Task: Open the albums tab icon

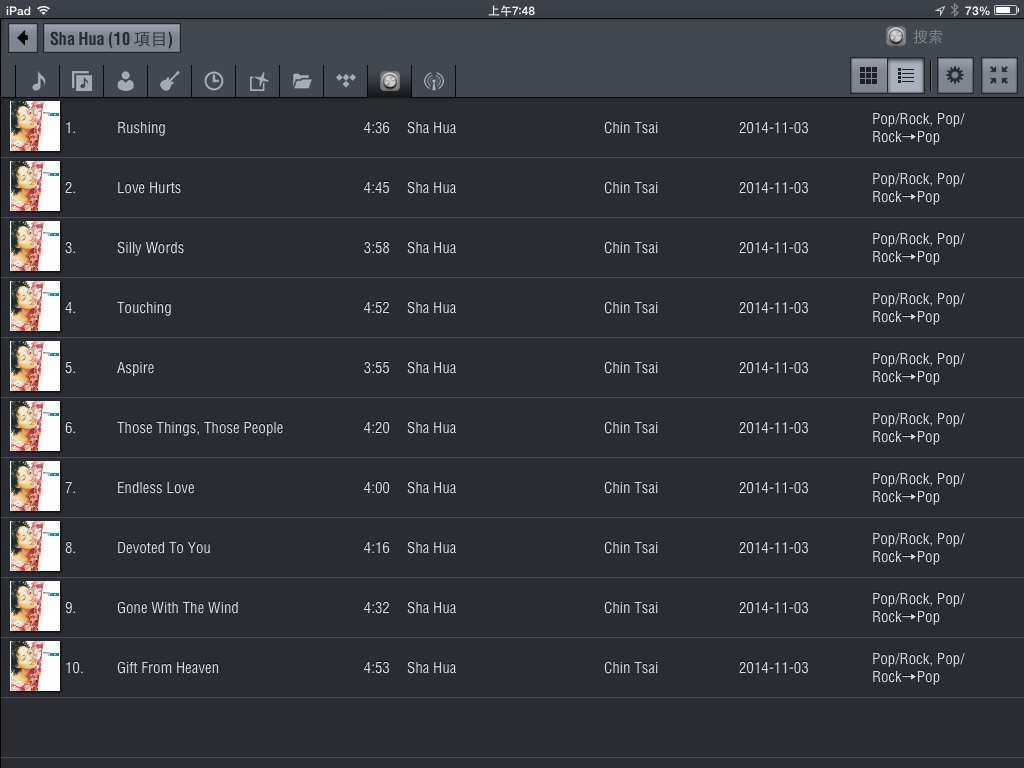Action: click(x=82, y=81)
